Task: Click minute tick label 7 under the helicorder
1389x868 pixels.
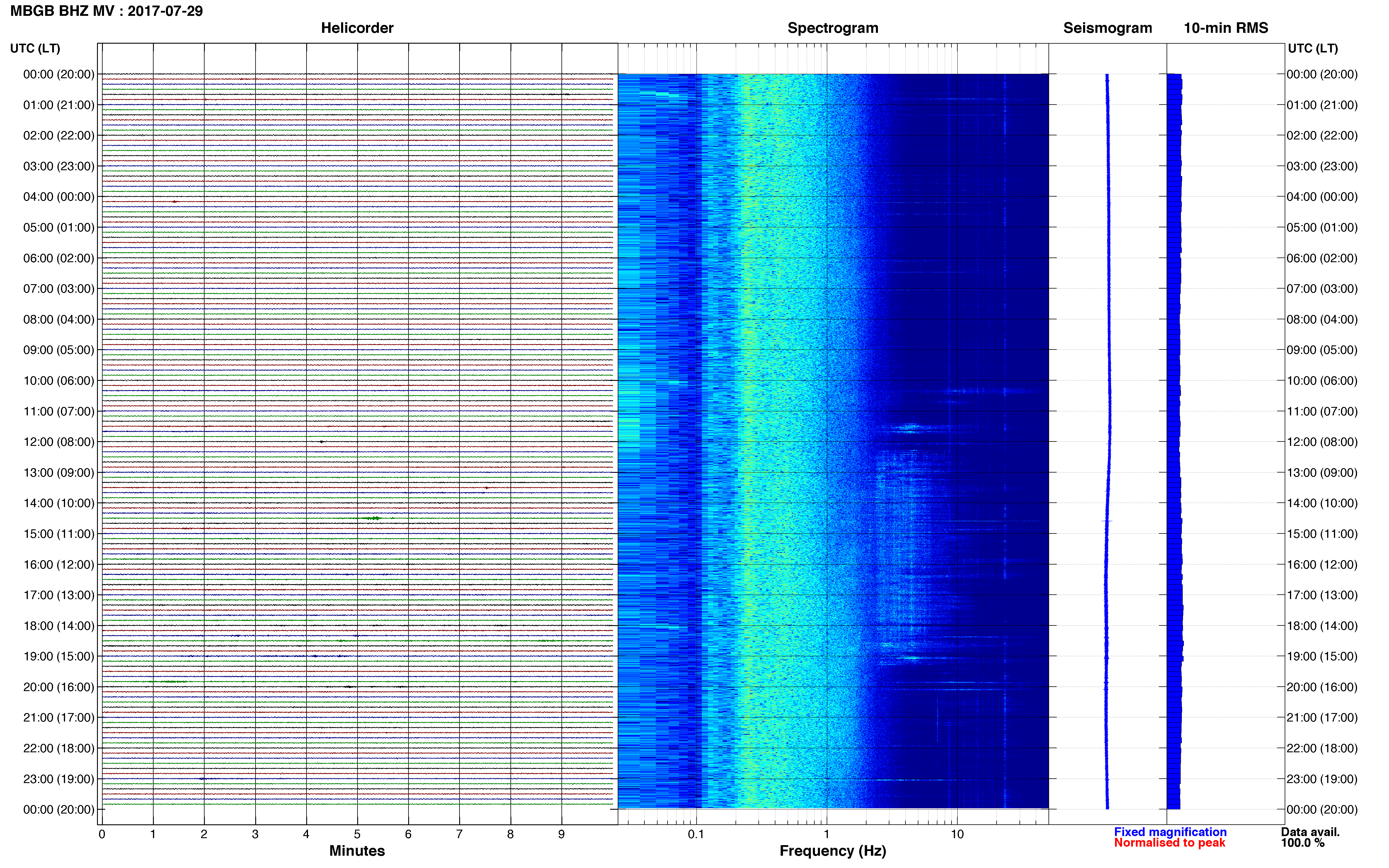Action: [x=459, y=835]
